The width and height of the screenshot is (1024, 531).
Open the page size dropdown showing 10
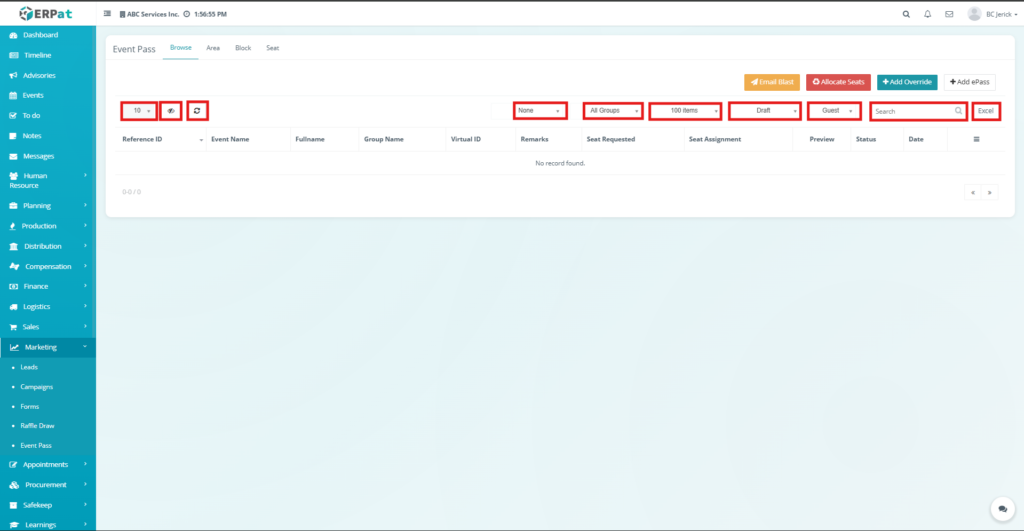pyautogui.click(x=139, y=110)
